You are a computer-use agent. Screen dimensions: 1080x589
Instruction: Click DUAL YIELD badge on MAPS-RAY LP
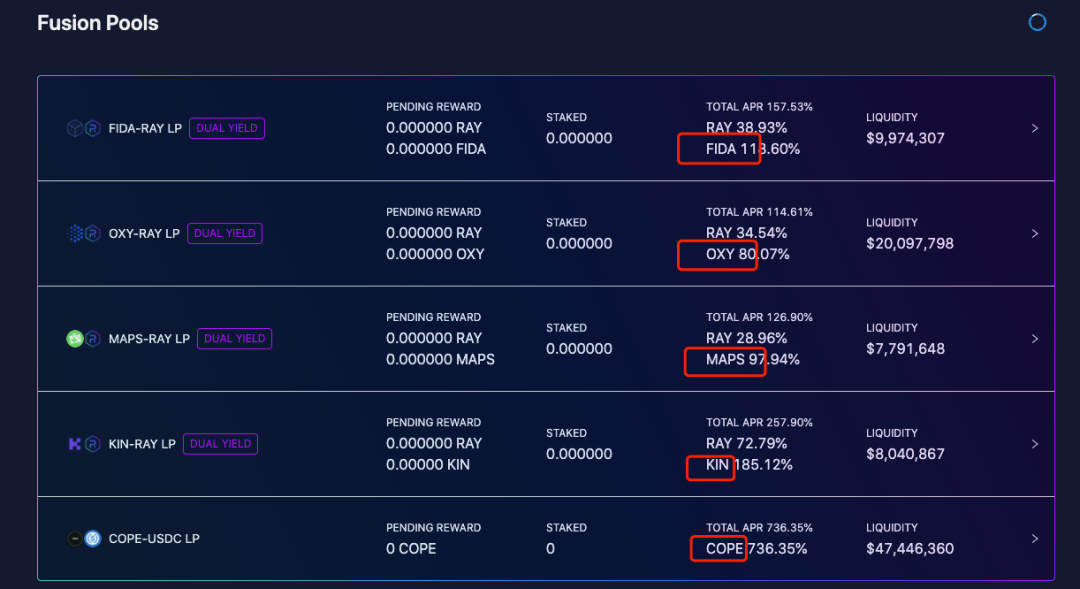[x=234, y=339]
